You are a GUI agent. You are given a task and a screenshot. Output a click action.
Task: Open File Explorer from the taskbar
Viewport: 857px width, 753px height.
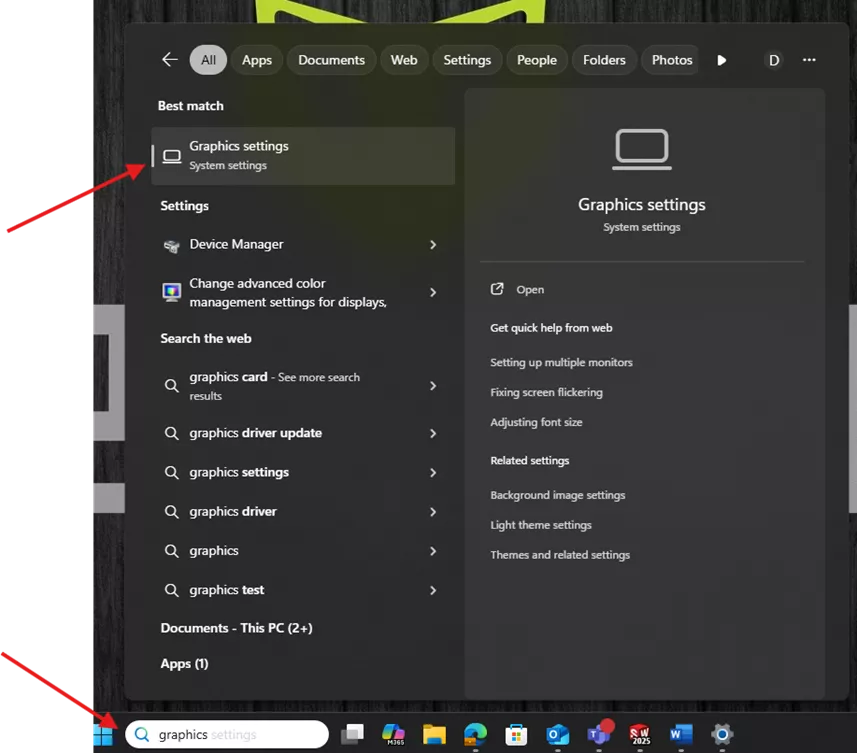coord(433,735)
